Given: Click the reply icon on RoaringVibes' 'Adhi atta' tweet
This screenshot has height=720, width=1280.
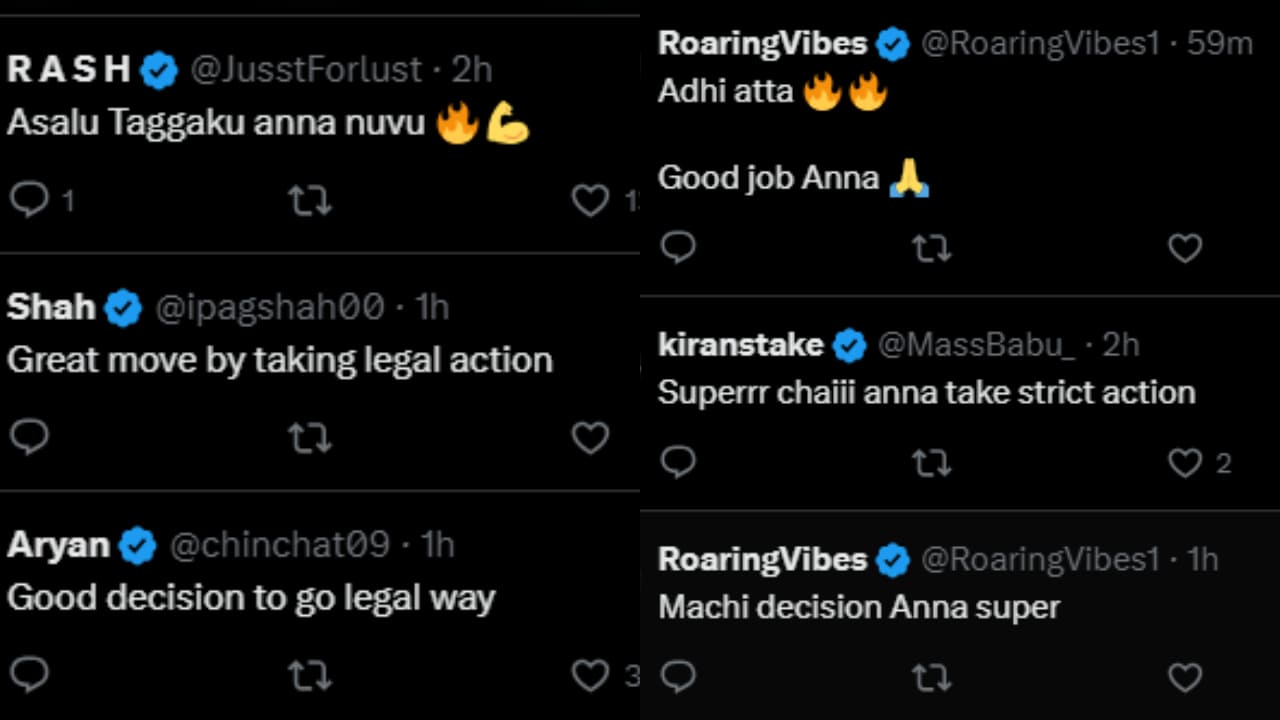Looking at the screenshot, I should coord(679,247).
